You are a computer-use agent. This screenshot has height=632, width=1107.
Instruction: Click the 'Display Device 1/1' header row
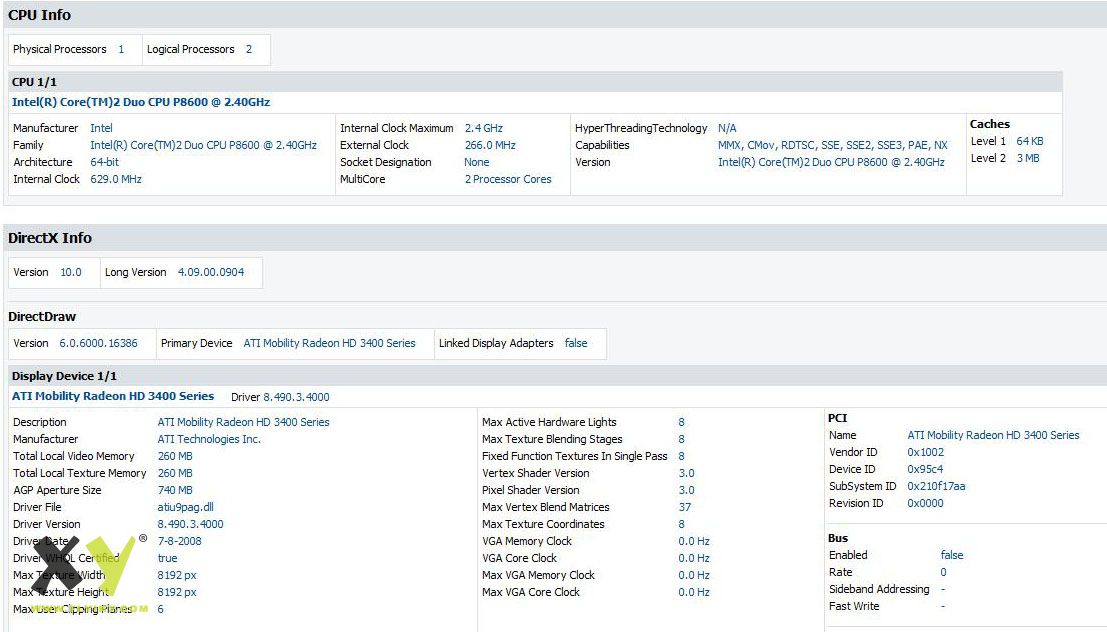click(x=558, y=376)
